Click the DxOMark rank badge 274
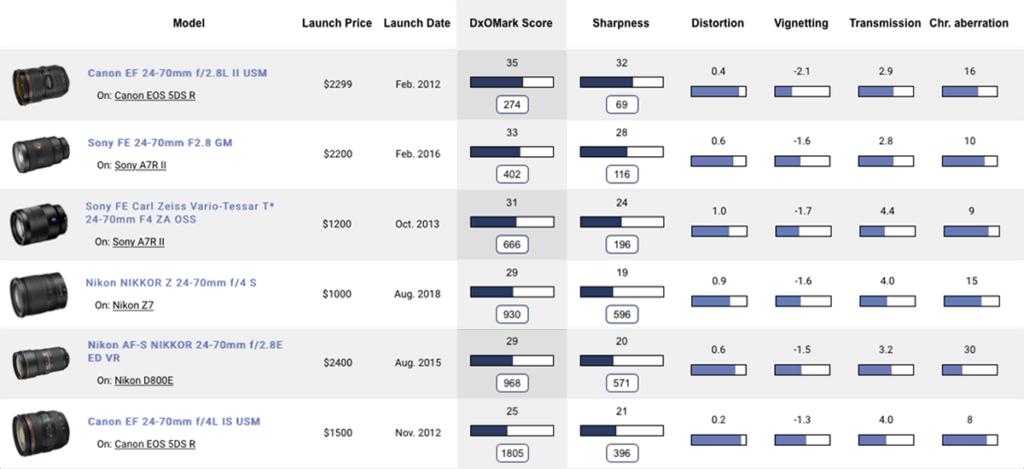The height and width of the screenshot is (469, 1024). click(x=512, y=105)
